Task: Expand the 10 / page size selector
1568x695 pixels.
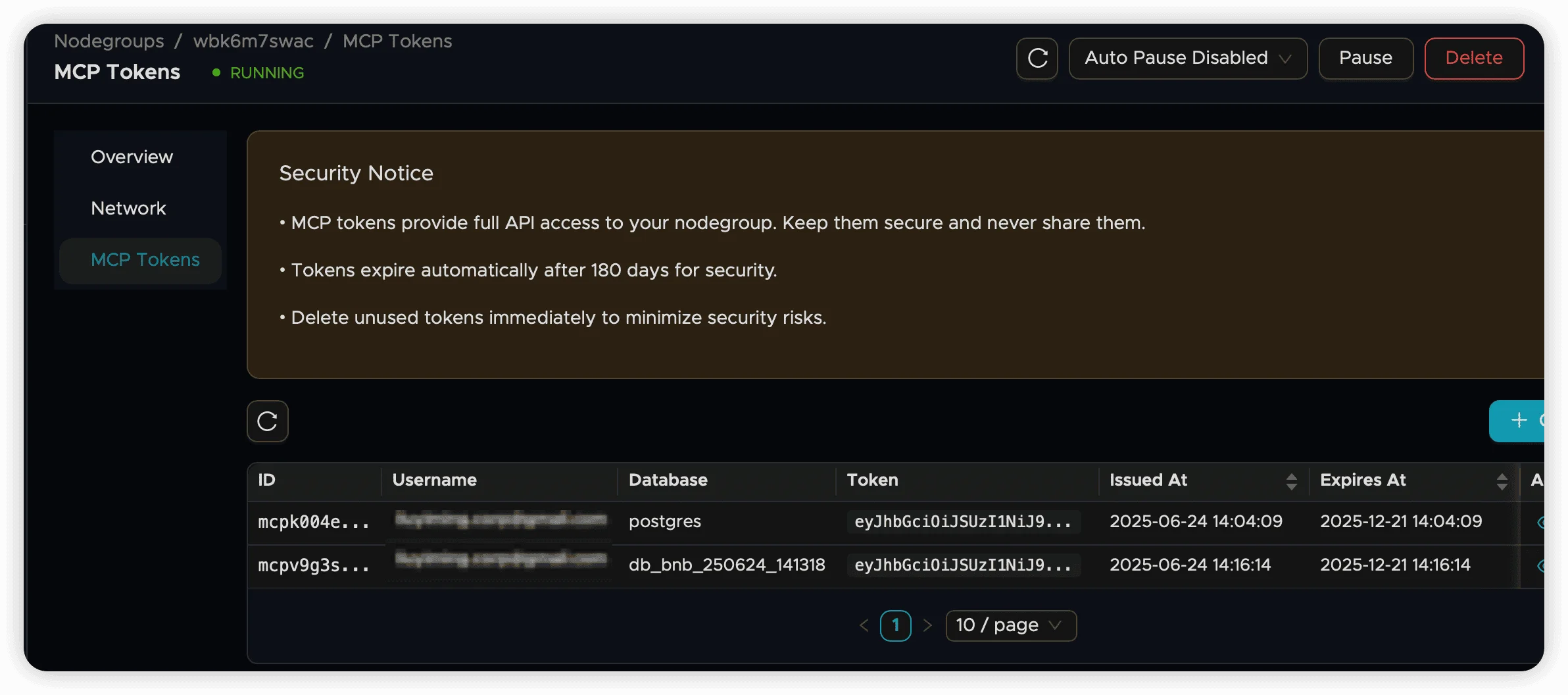Action: point(1010,625)
